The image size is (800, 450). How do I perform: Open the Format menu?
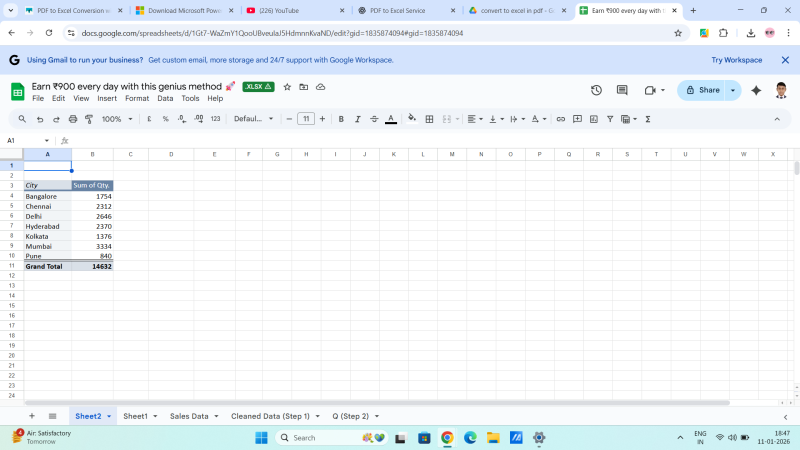click(x=137, y=99)
